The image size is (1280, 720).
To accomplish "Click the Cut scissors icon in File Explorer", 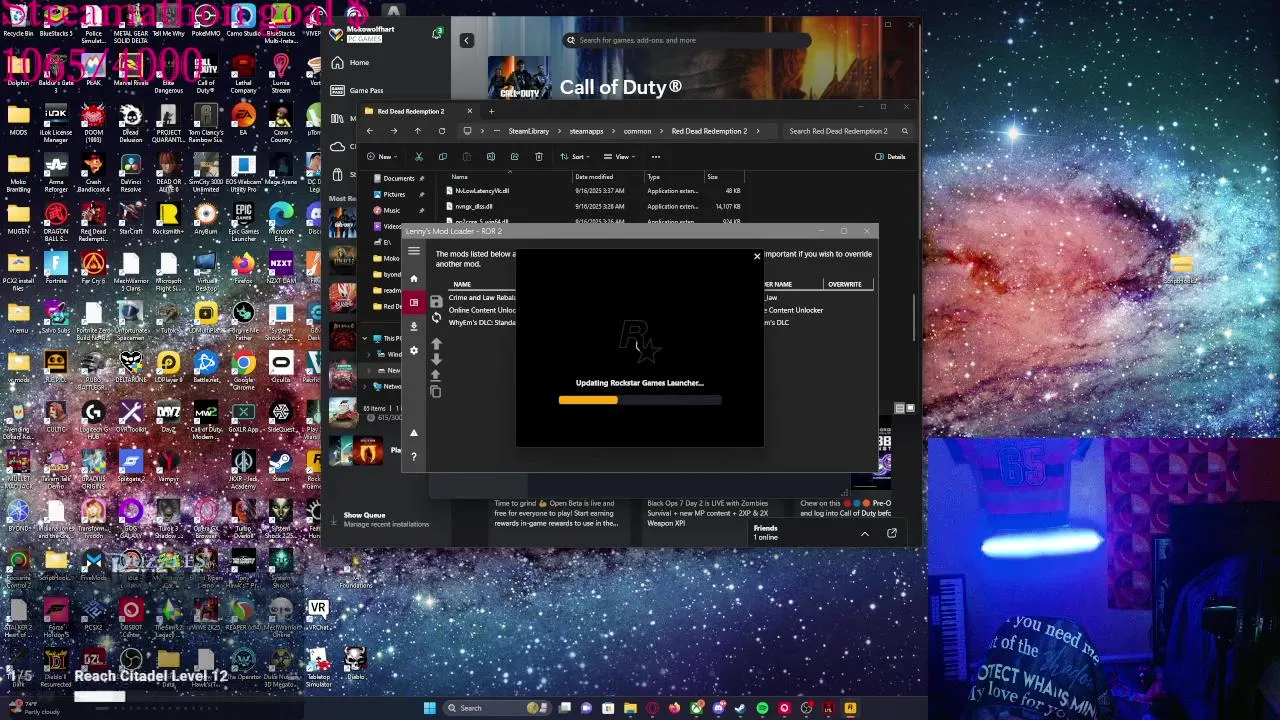I will (419, 156).
